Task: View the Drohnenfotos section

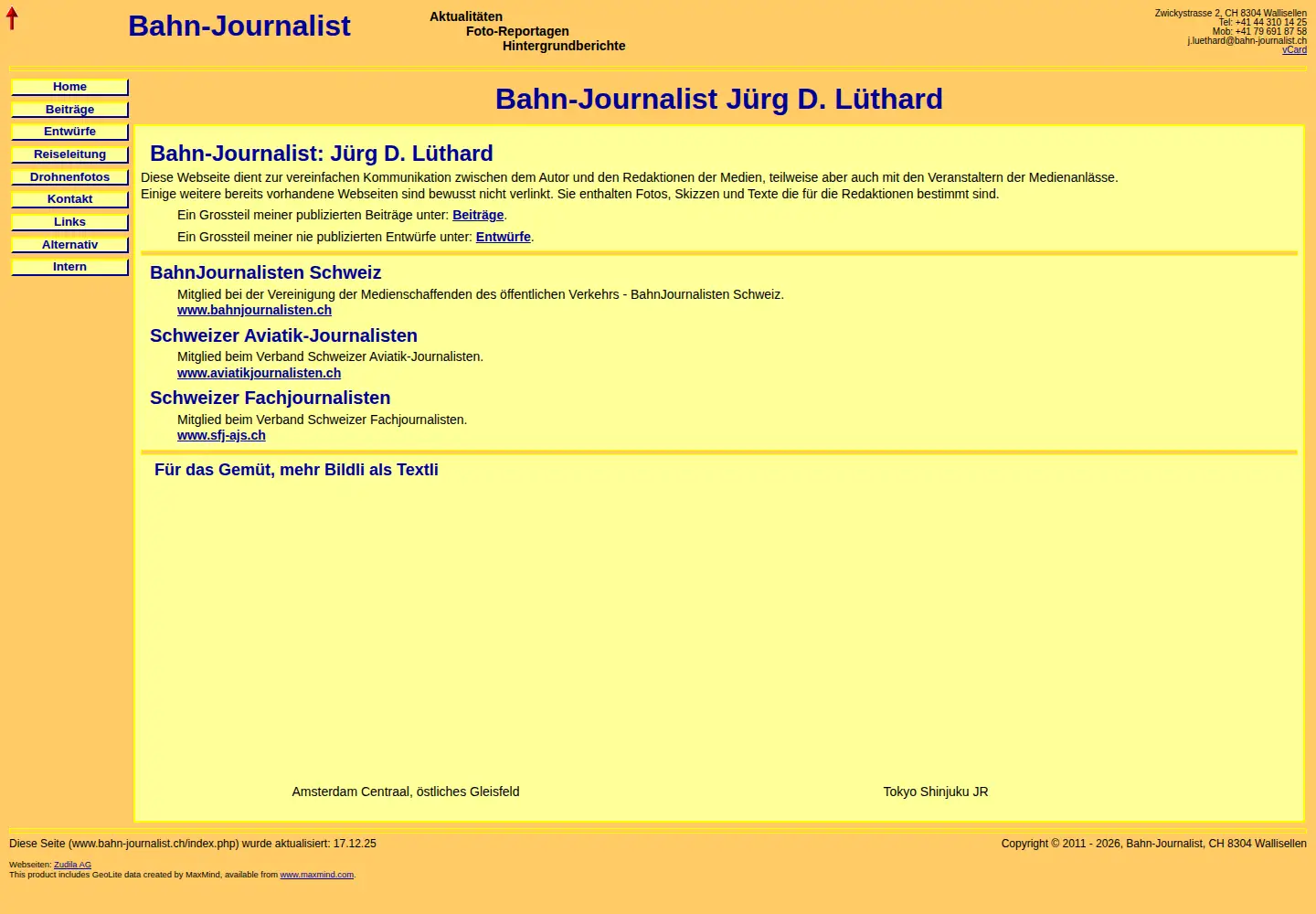Action: [69, 177]
